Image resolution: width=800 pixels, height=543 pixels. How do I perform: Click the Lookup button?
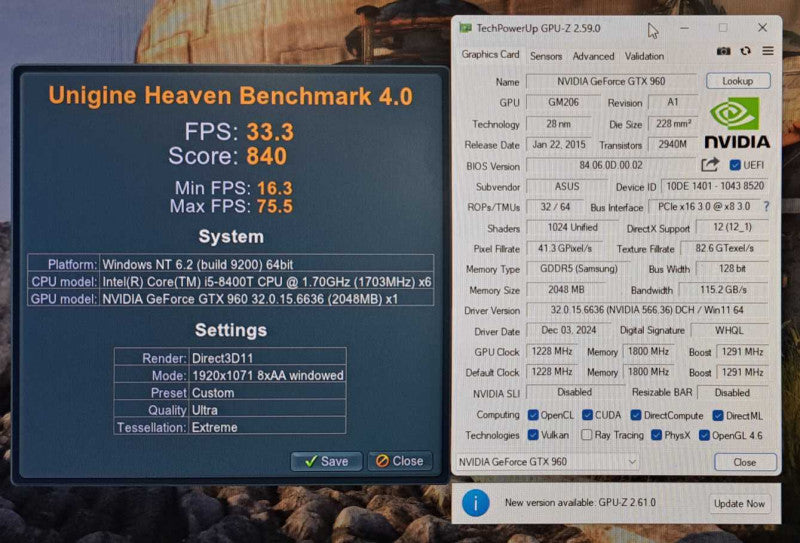738,81
